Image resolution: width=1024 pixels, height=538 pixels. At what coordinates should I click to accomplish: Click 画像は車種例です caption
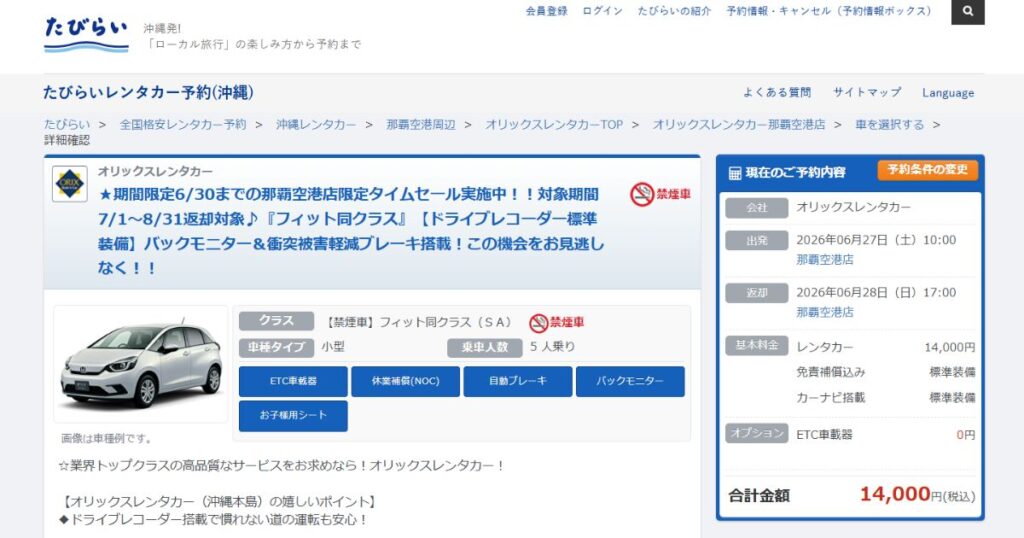(106, 438)
